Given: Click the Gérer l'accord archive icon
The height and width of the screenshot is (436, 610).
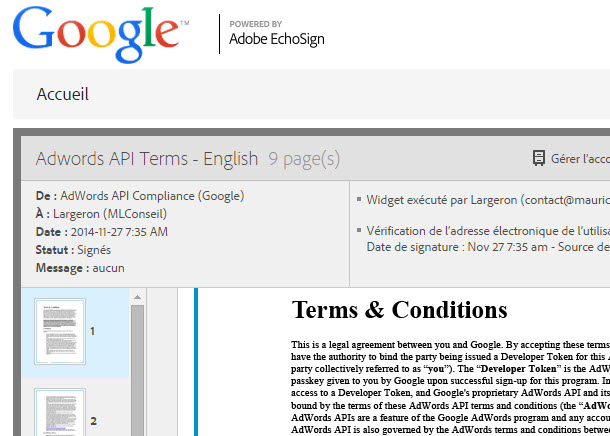Looking at the screenshot, I should point(539,158).
